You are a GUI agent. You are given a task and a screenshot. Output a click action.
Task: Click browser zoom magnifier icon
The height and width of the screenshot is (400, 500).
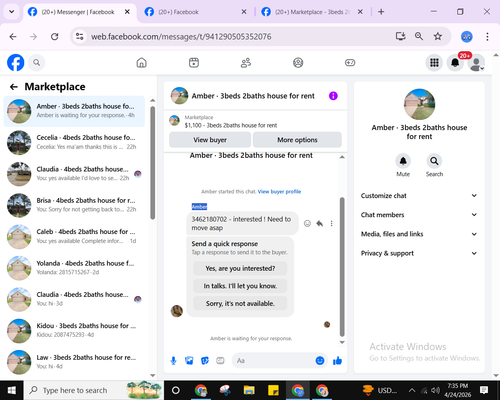[419, 36]
